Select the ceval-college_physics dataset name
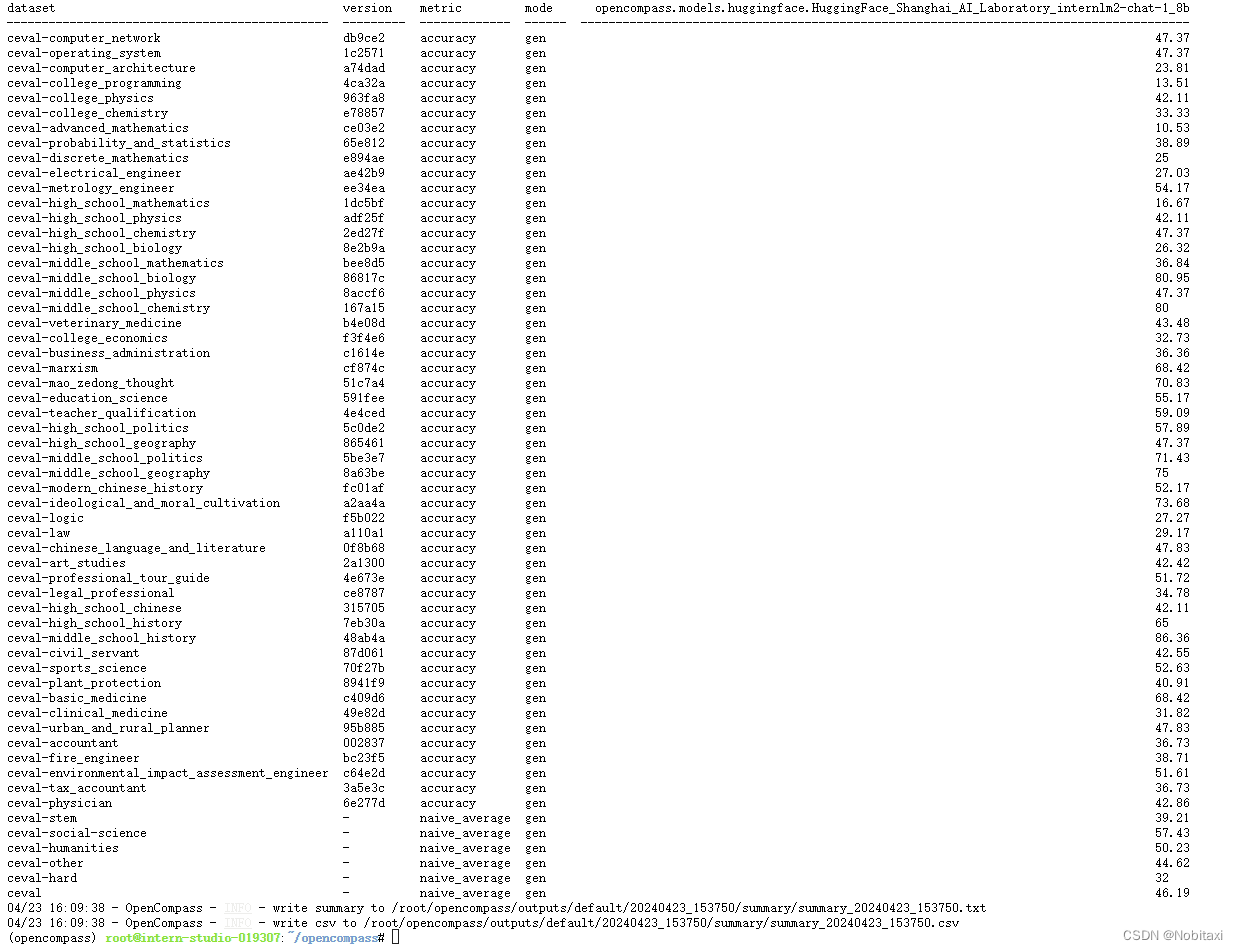Viewport: 1238px width, 950px height. click(80, 98)
